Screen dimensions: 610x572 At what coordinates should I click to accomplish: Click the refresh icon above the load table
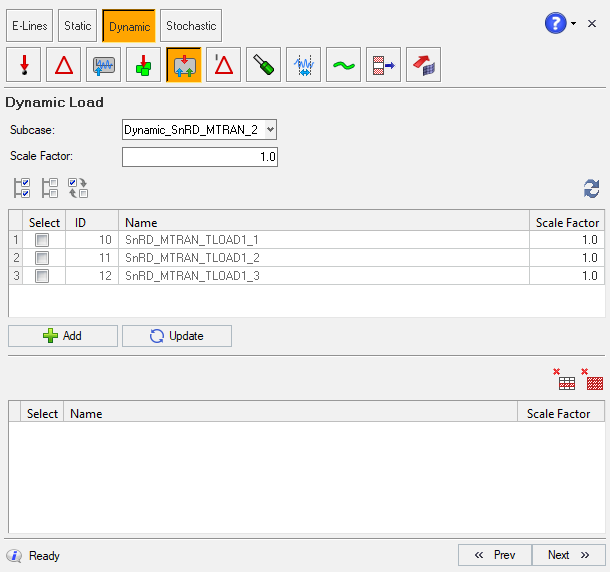(x=592, y=188)
